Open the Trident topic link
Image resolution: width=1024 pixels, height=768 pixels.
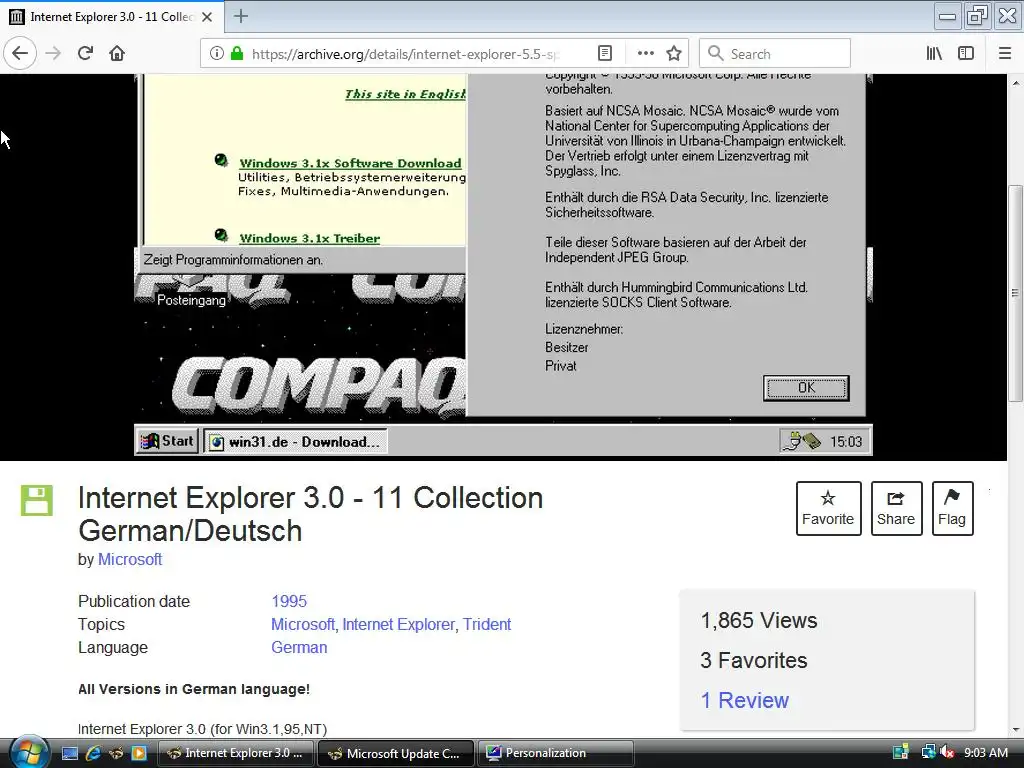[487, 624]
